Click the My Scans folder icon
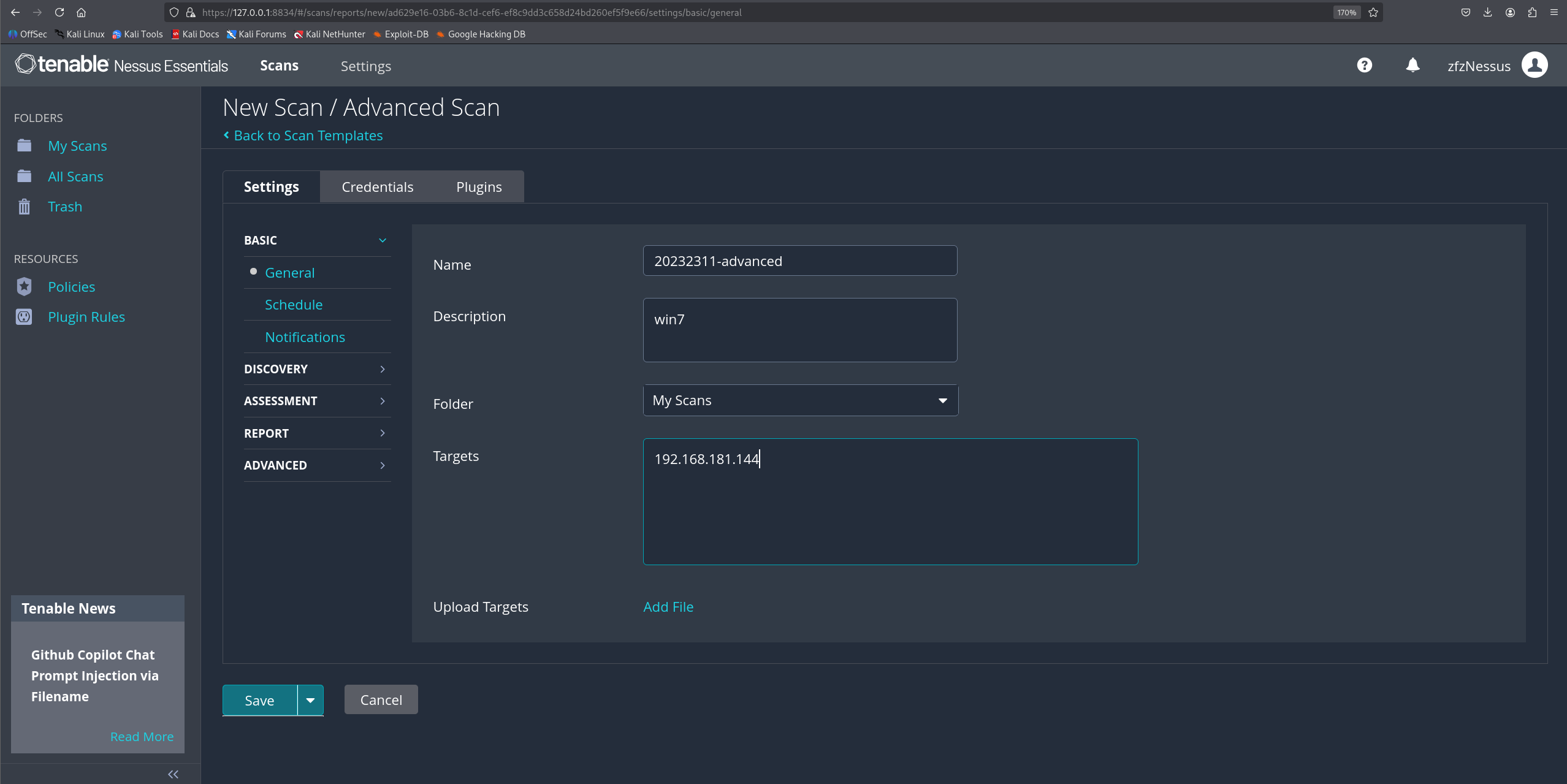1567x784 pixels. 24,145
